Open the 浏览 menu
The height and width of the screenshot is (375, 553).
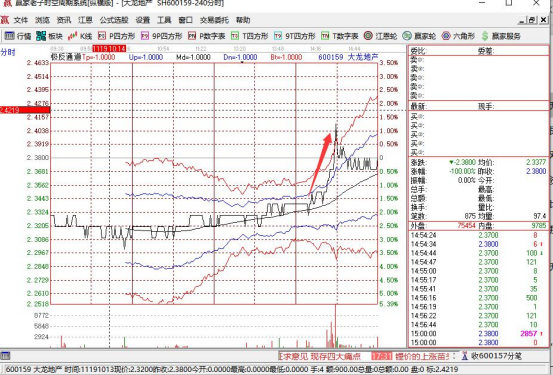point(42,20)
